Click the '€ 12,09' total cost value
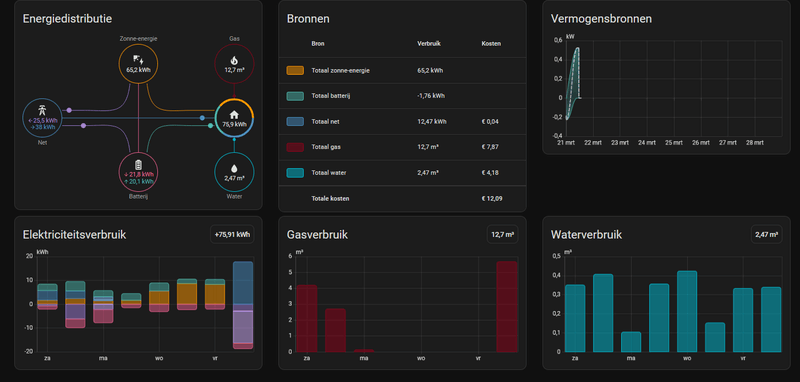This screenshot has height=382, width=800. pyautogui.click(x=492, y=198)
